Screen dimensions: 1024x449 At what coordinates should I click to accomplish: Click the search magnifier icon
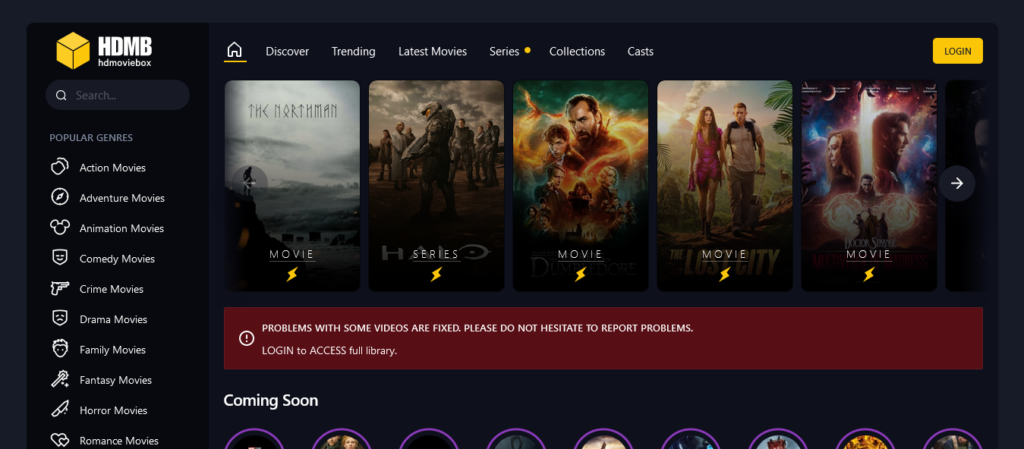61,95
